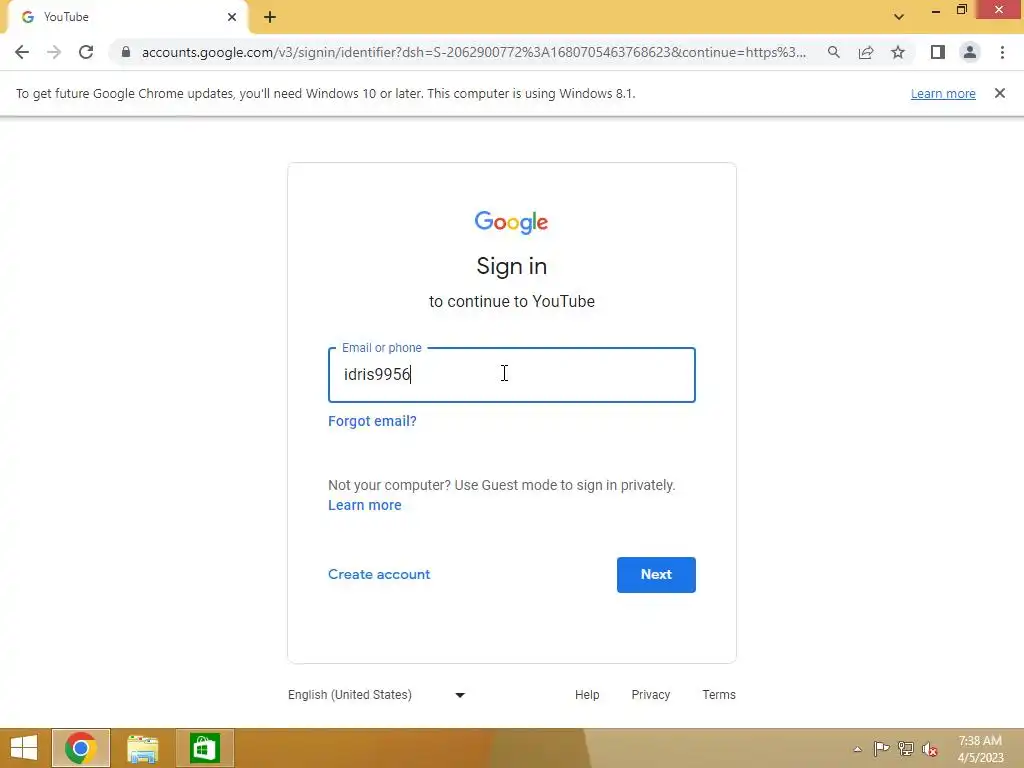The image size is (1024, 768).
Task: Click the blue Next button
Action: coord(656,575)
